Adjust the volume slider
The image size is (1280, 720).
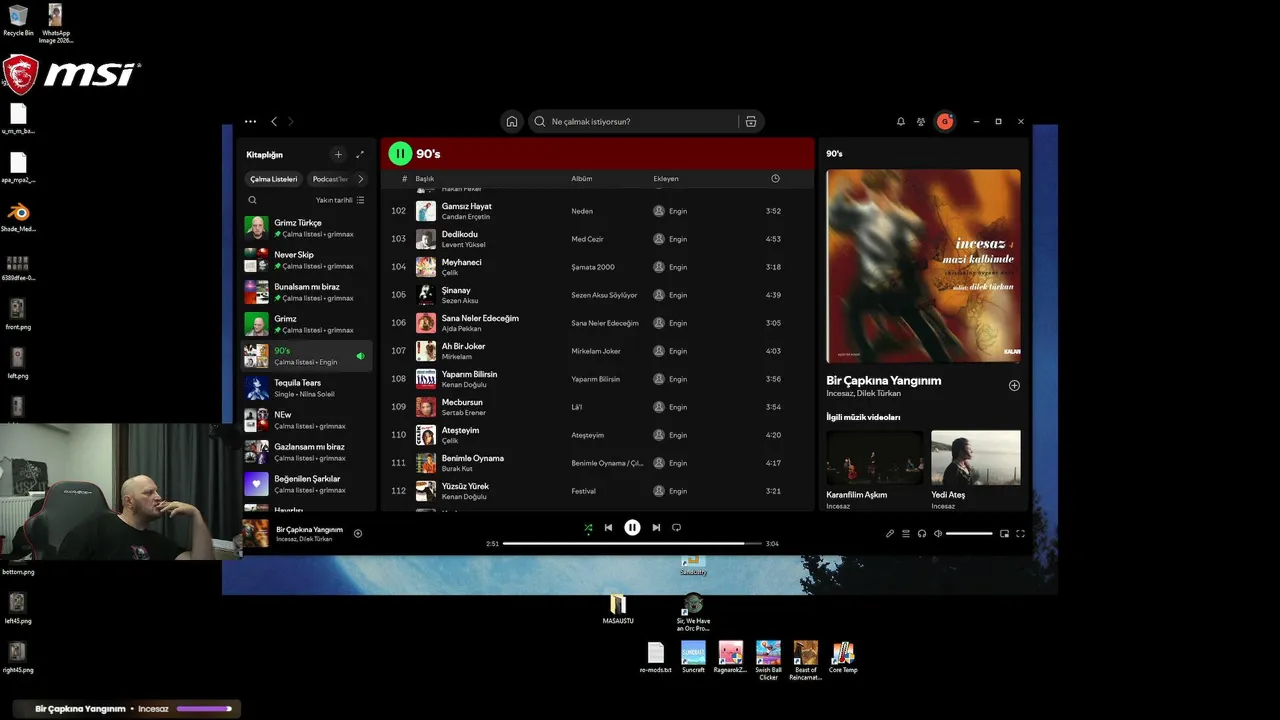[969, 533]
